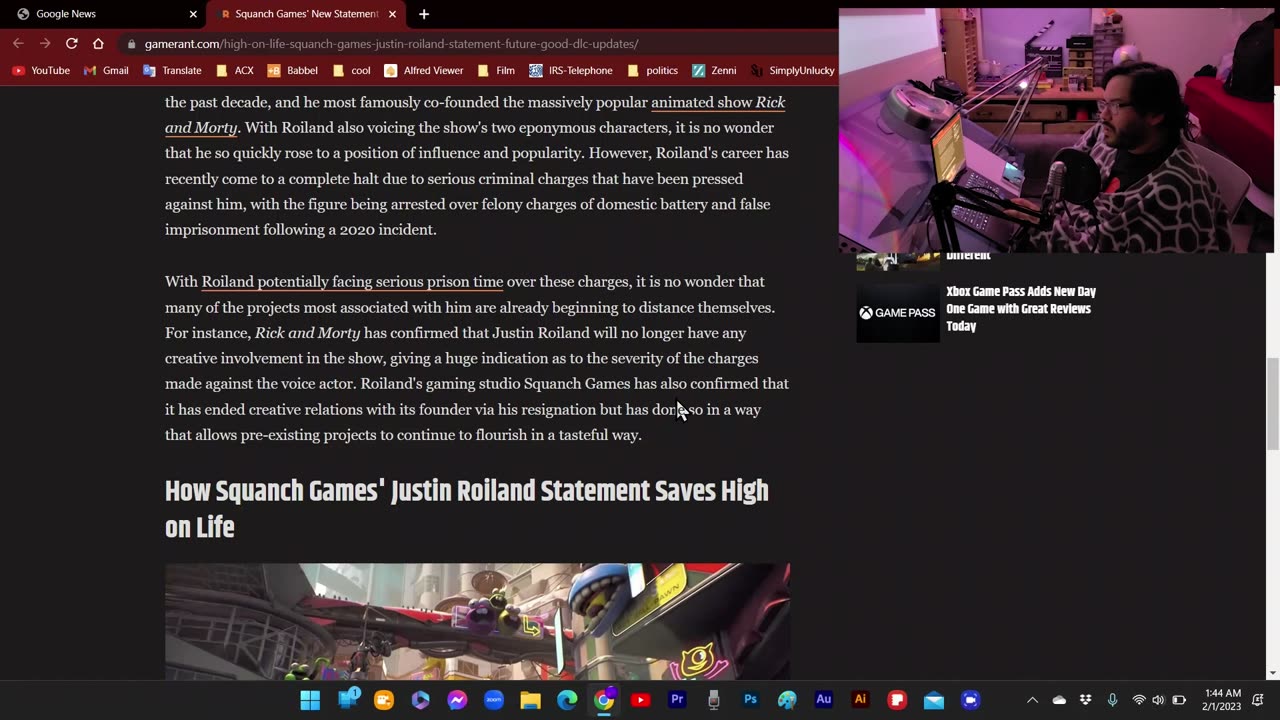Open 'Xbox Game Pass Adds New Day One Game' headline
Image resolution: width=1280 pixels, height=720 pixels.
click(1021, 309)
